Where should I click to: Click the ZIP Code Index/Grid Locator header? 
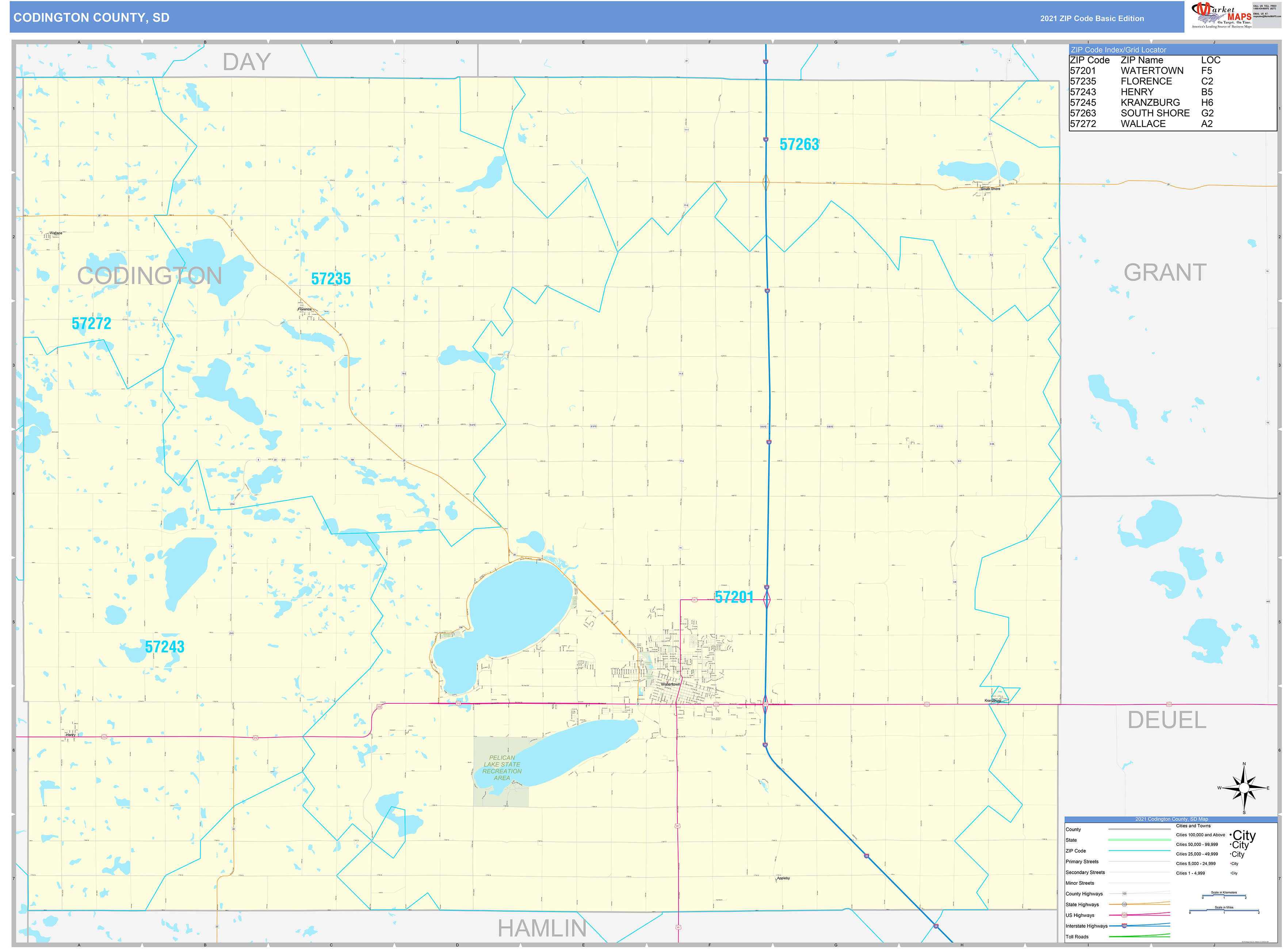tap(1119, 50)
